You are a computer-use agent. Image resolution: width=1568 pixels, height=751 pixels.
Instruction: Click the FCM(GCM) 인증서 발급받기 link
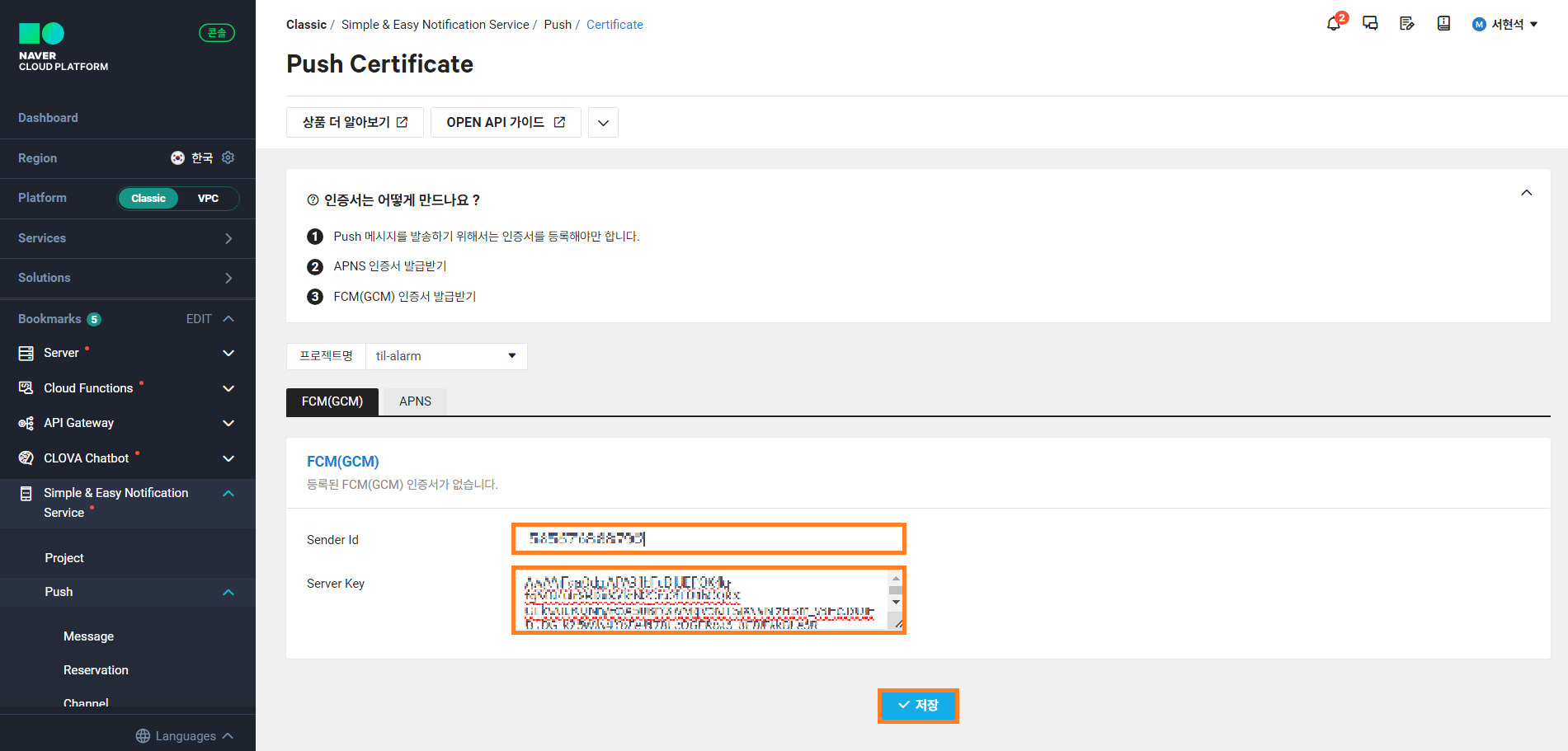point(404,297)
